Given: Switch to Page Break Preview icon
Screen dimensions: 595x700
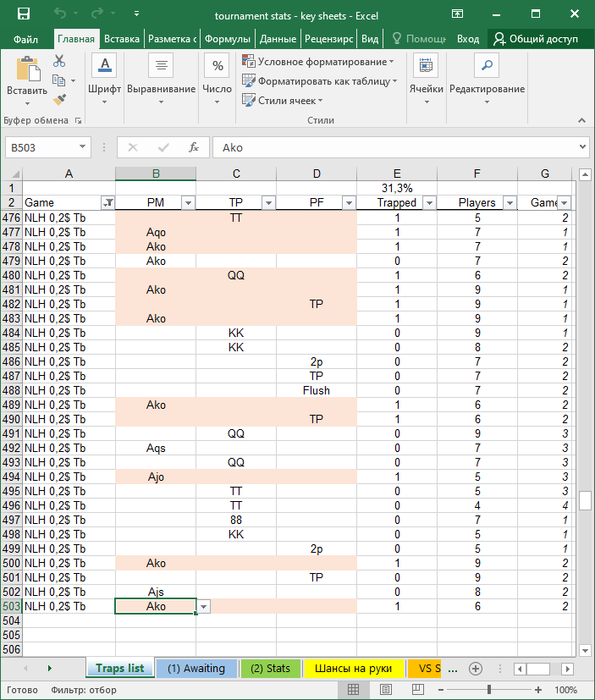Looking at the screenshot, I should [418, 689].
